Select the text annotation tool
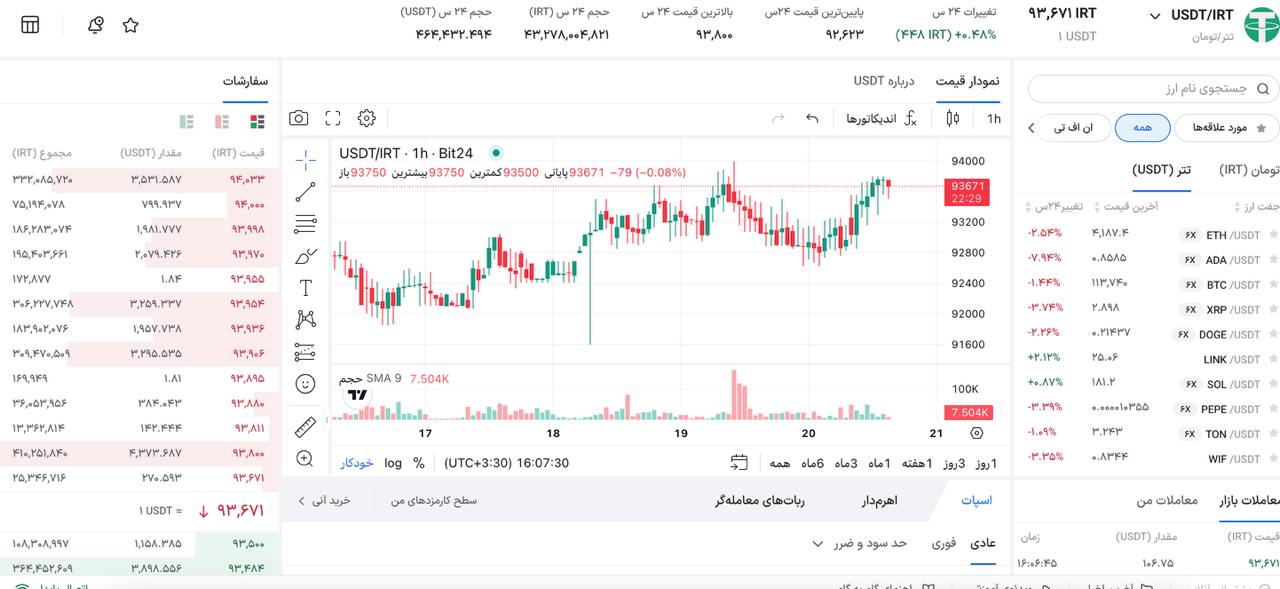 pos(306,288)
